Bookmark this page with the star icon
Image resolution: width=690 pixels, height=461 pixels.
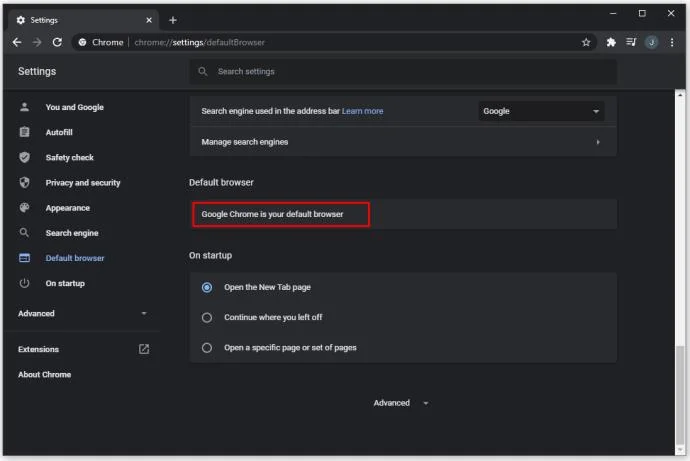click(x=586, y=42)
